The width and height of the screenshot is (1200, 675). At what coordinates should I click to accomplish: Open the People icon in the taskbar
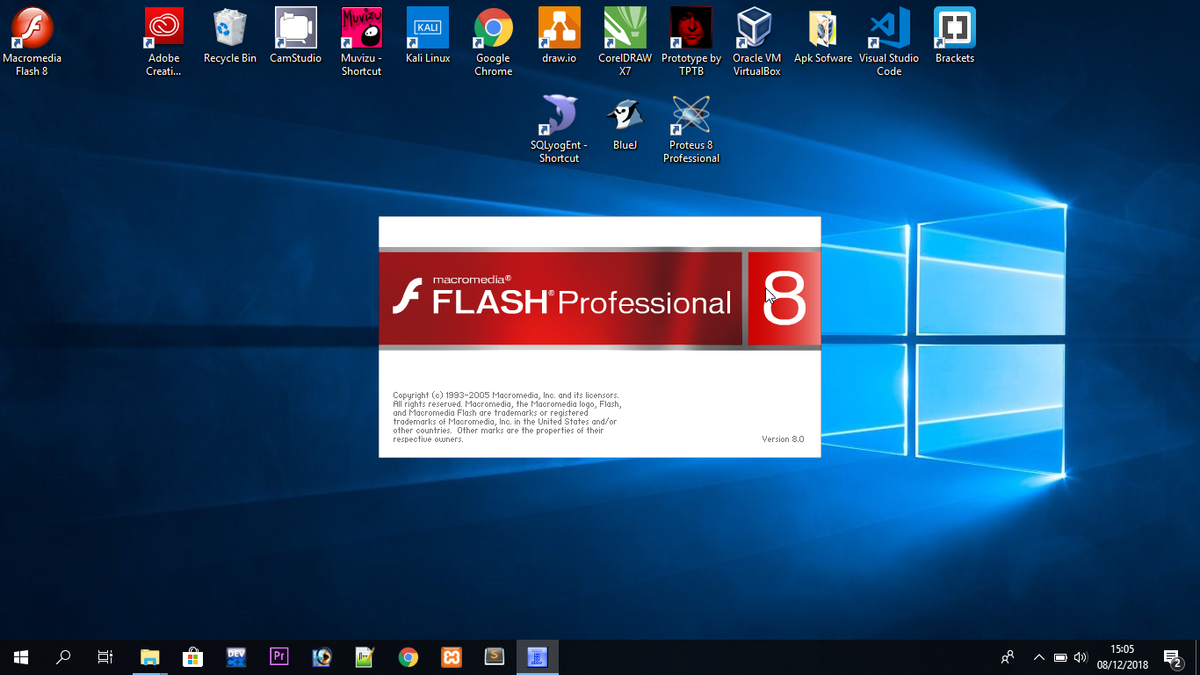click(1008, 657)
